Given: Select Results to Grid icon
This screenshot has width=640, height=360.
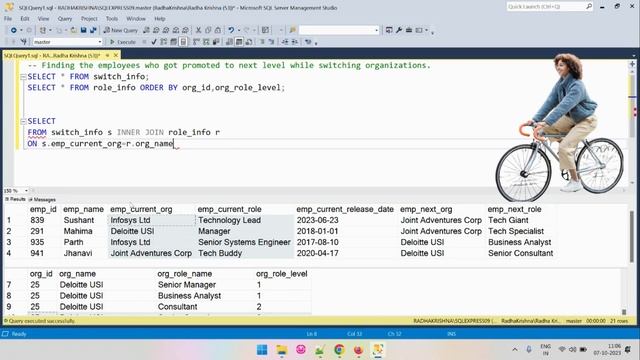Looking at the screenshot, I should tap(239, 42).
